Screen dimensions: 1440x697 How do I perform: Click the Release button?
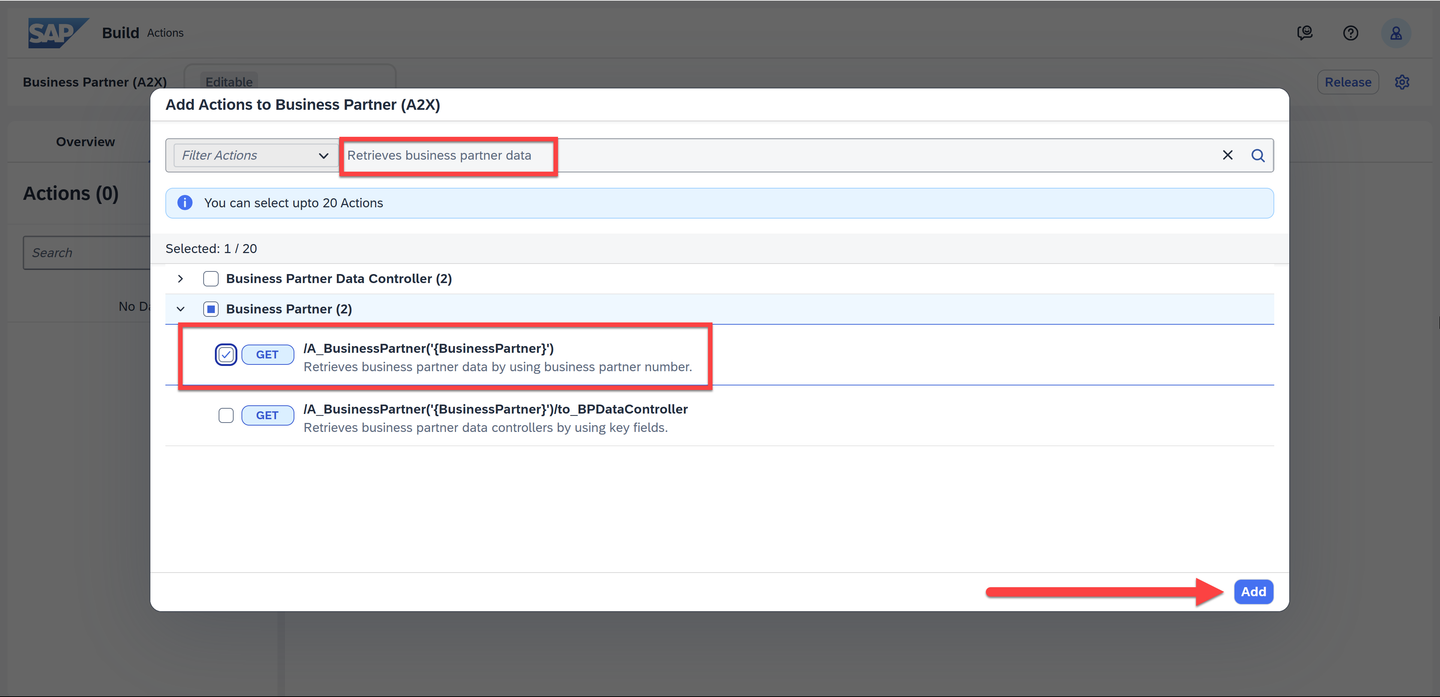1348,82
